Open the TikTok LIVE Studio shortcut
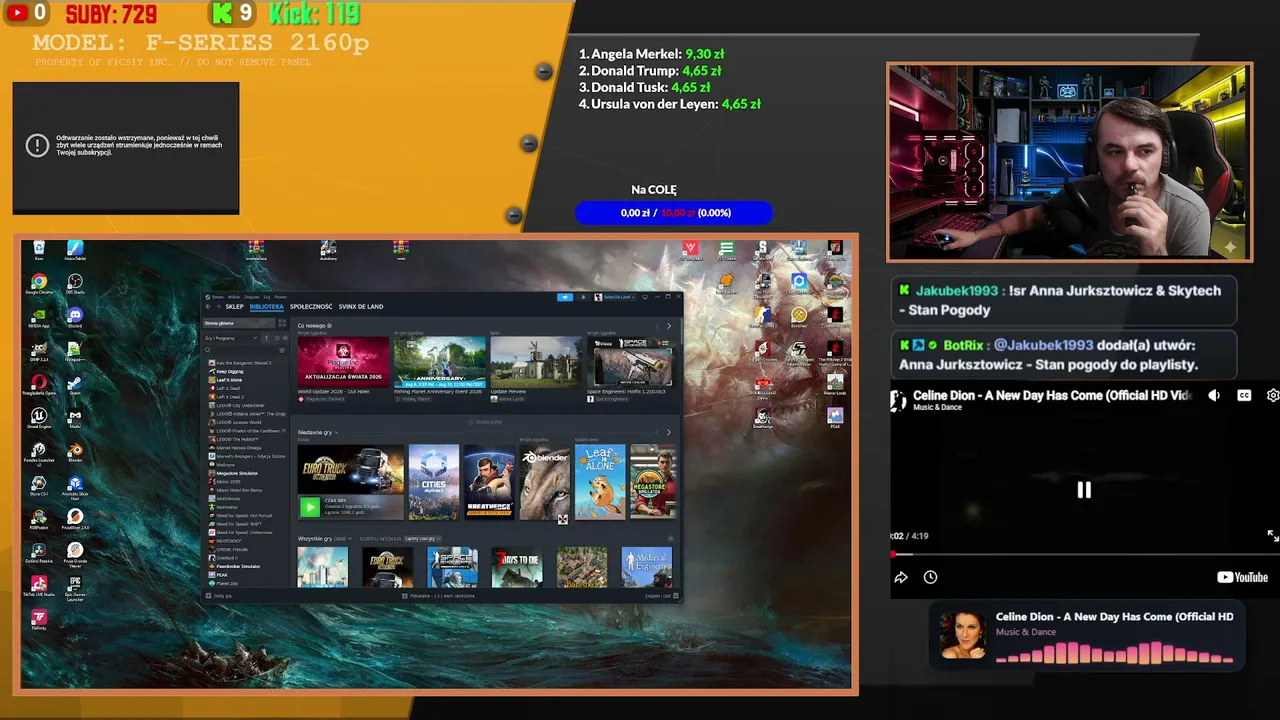 [39, 586]
